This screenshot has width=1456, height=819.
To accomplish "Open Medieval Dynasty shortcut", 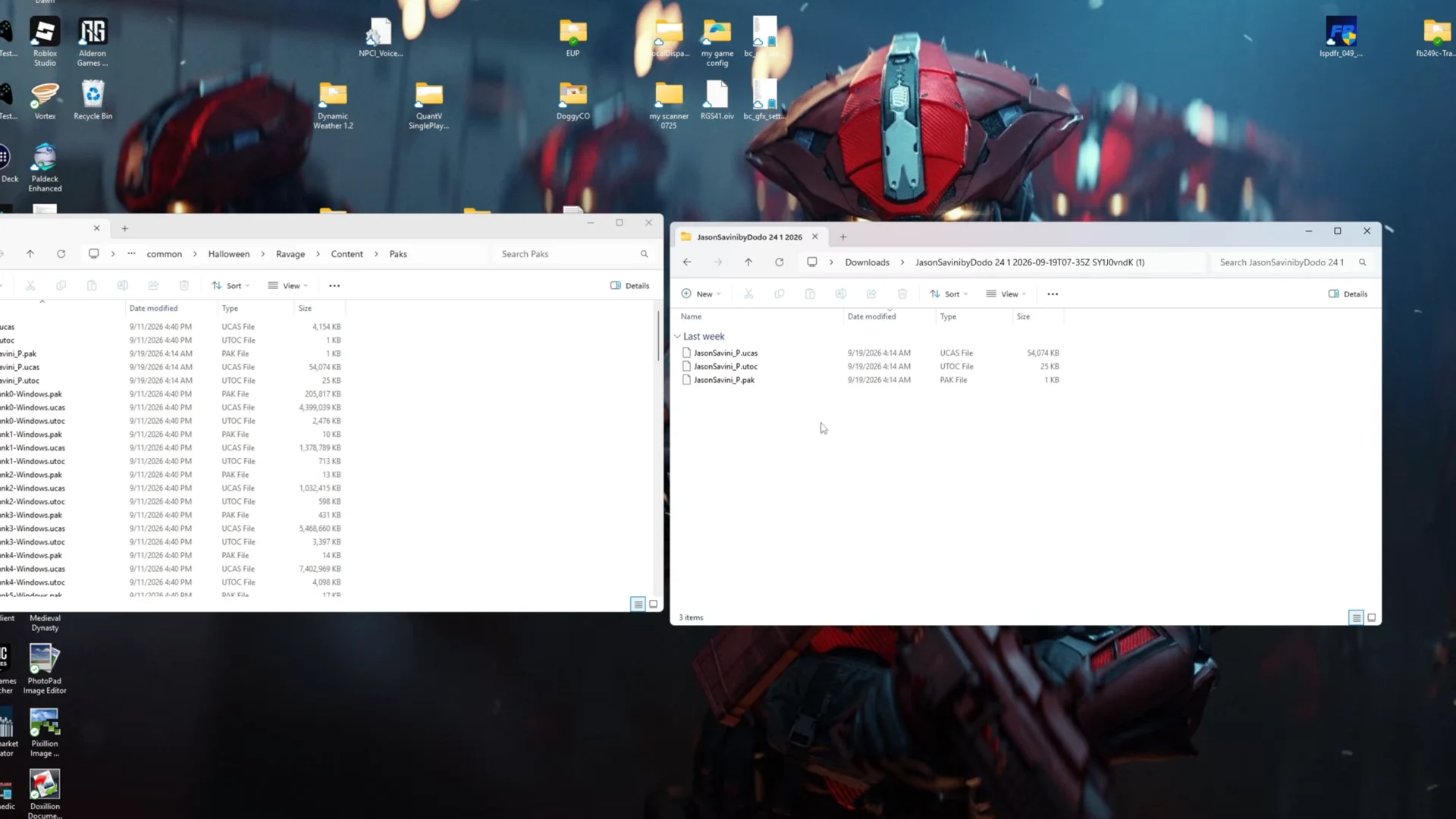I will (x=45, y=623).
